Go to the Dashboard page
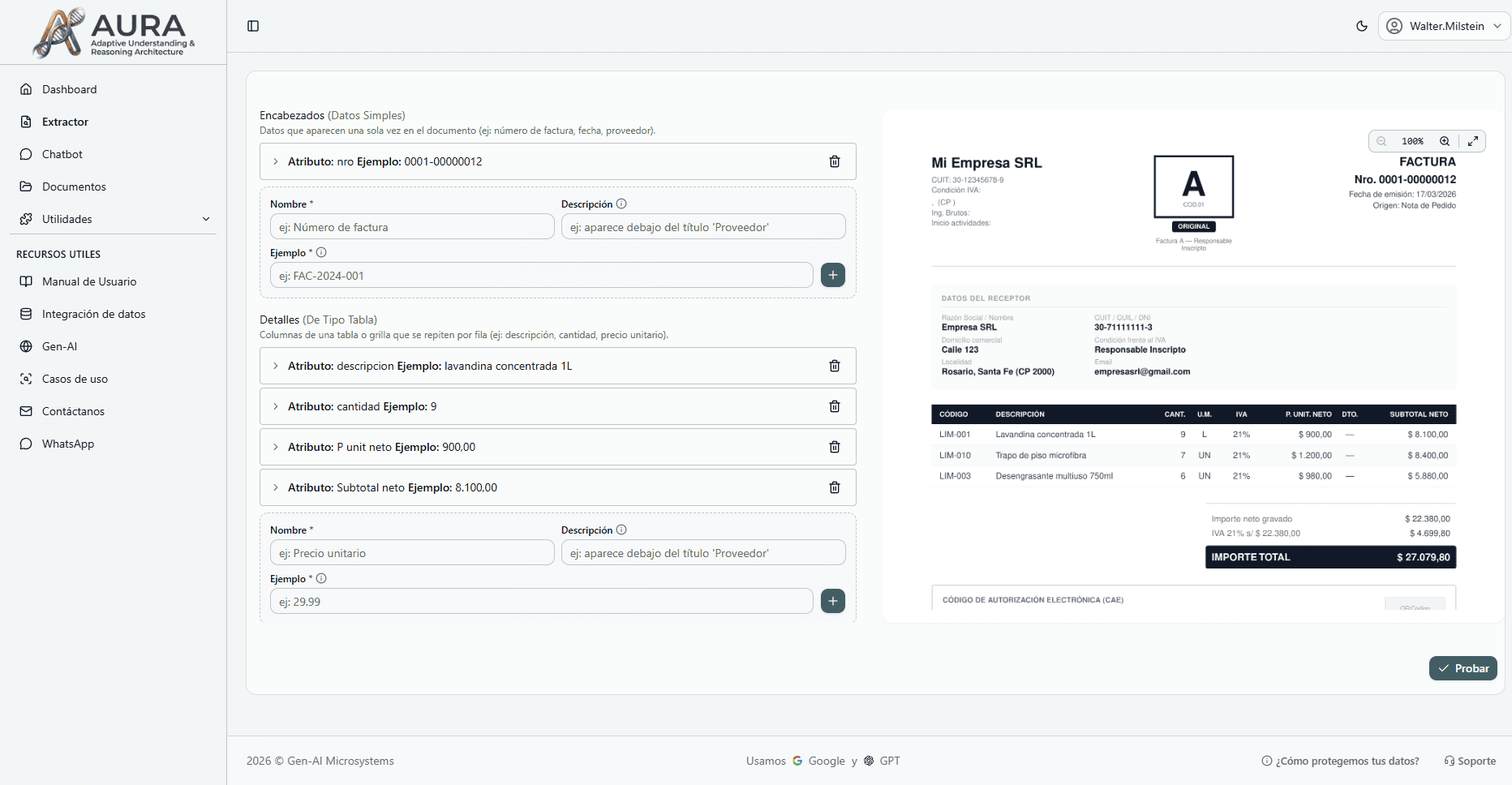1512x785 pixels. click(69, 89)
